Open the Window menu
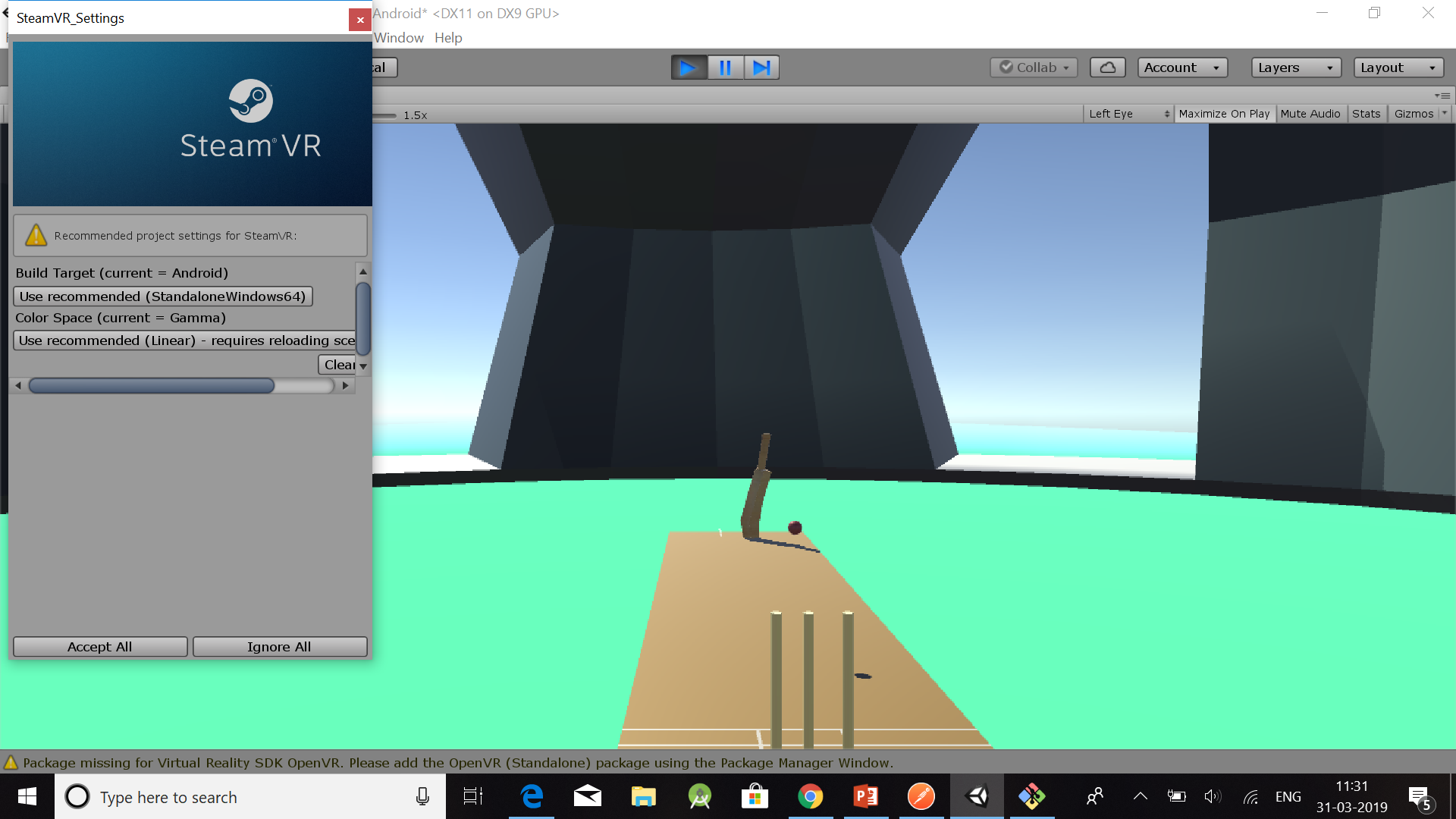1456x819 pixels. pyautogui.click(x=398, y=38)
